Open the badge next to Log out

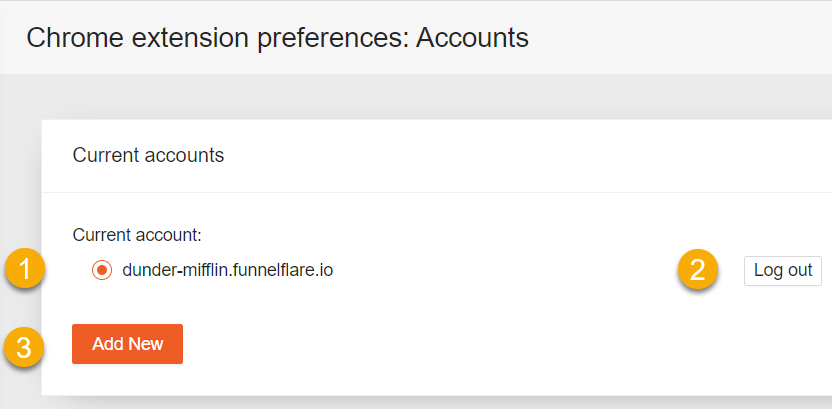(698, 269)
